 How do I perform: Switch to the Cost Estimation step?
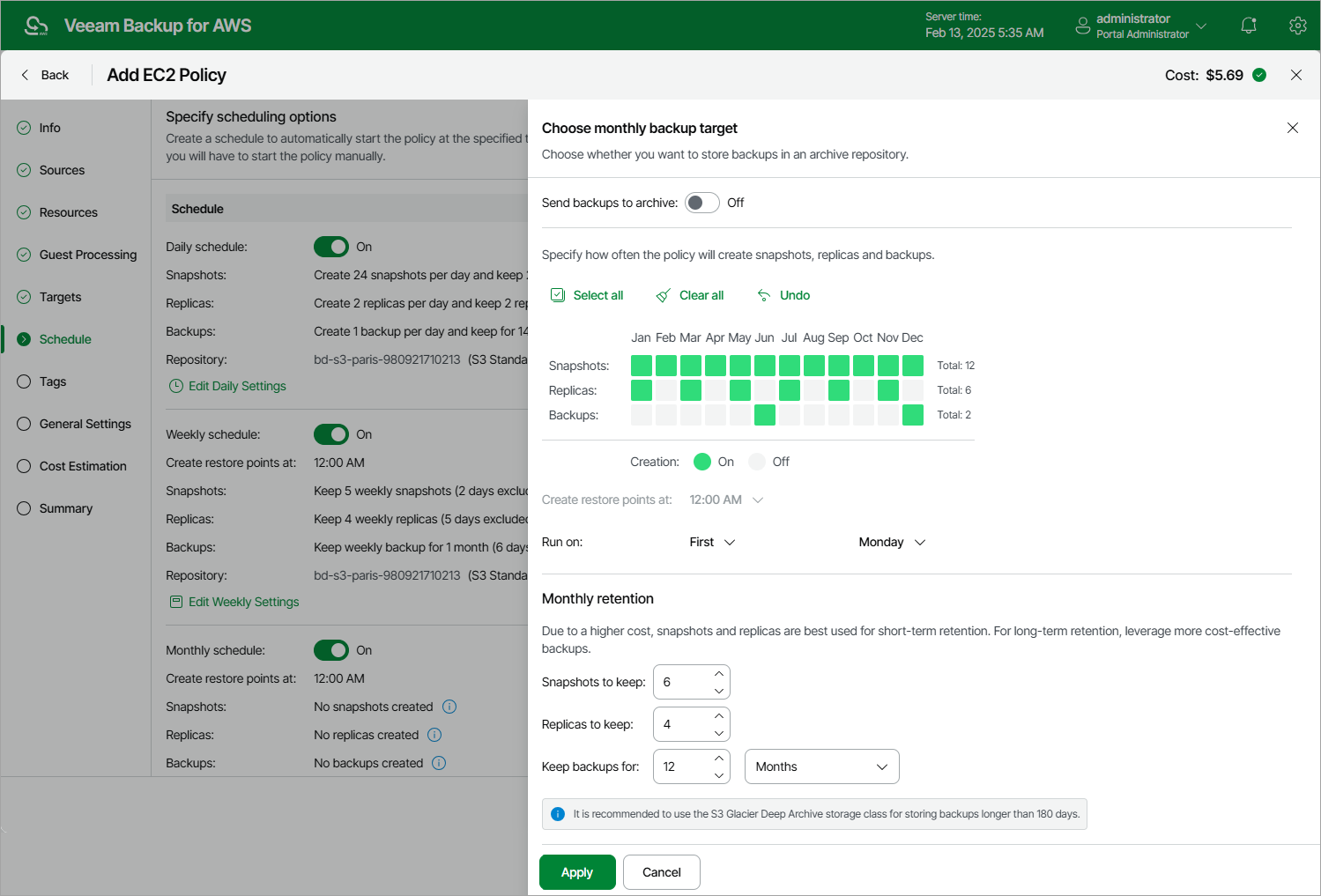[x=80, y=466]
